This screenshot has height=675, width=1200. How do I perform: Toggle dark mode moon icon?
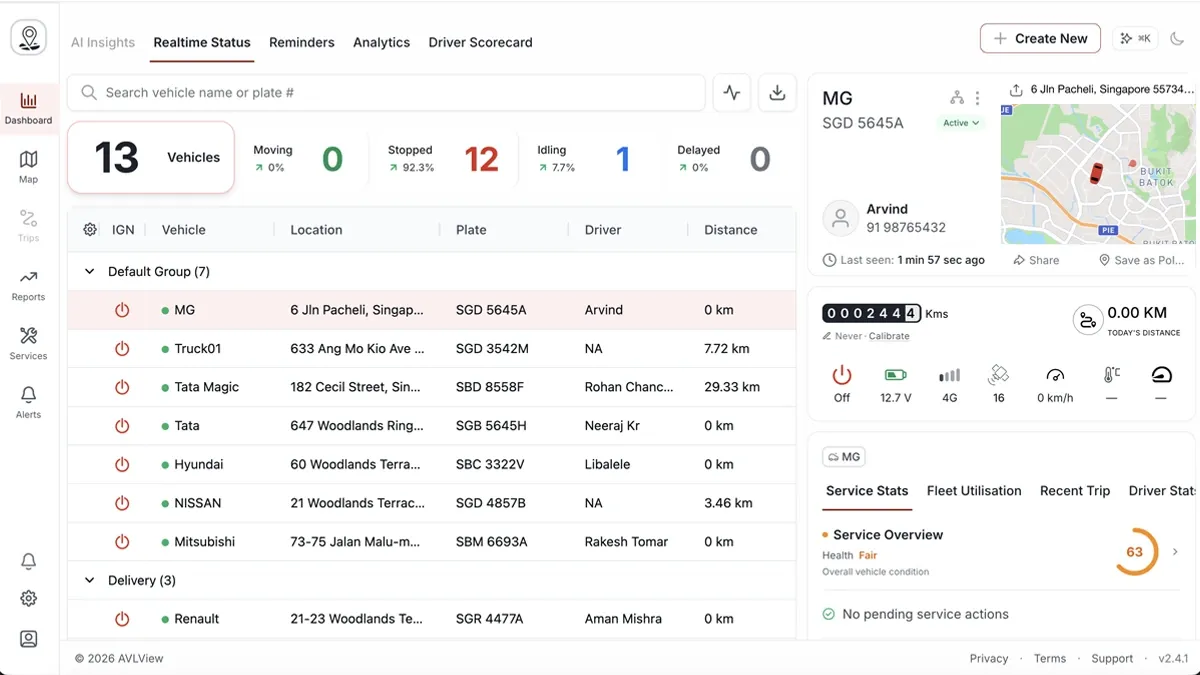pyautogui.click(x=1176, y=39)
